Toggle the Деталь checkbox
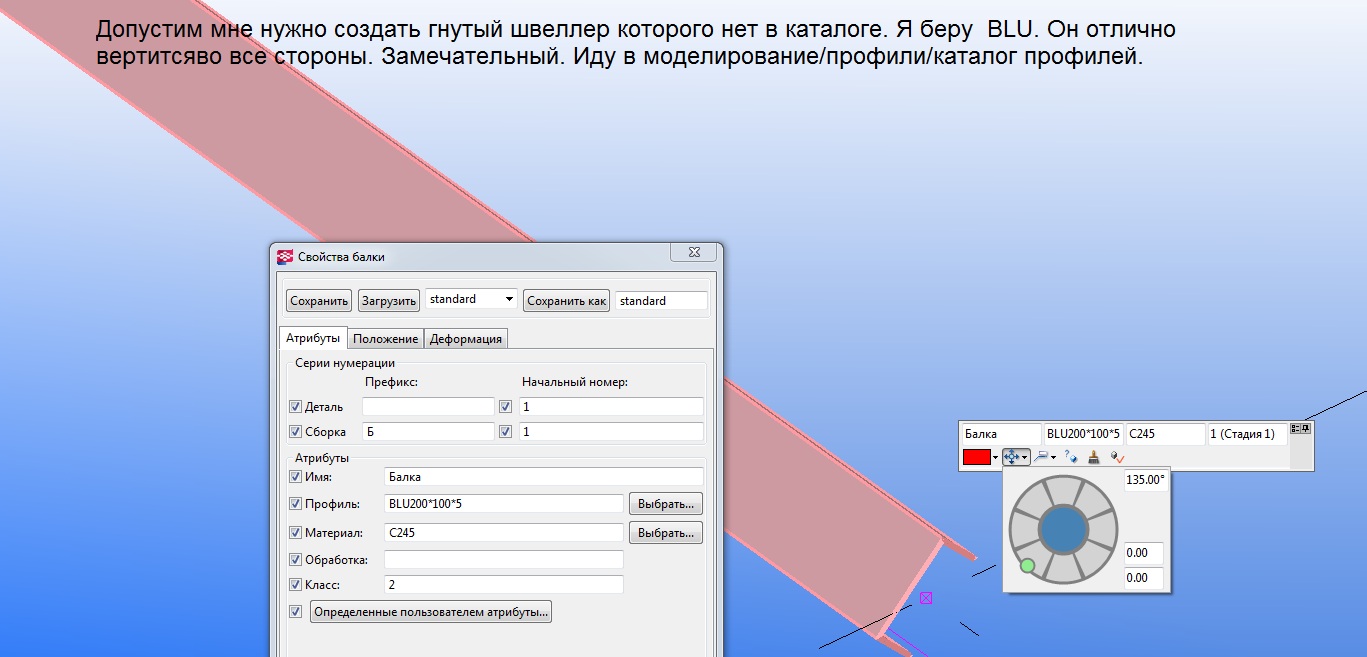The image size is (1367, 657). click(x=295, y=406)
